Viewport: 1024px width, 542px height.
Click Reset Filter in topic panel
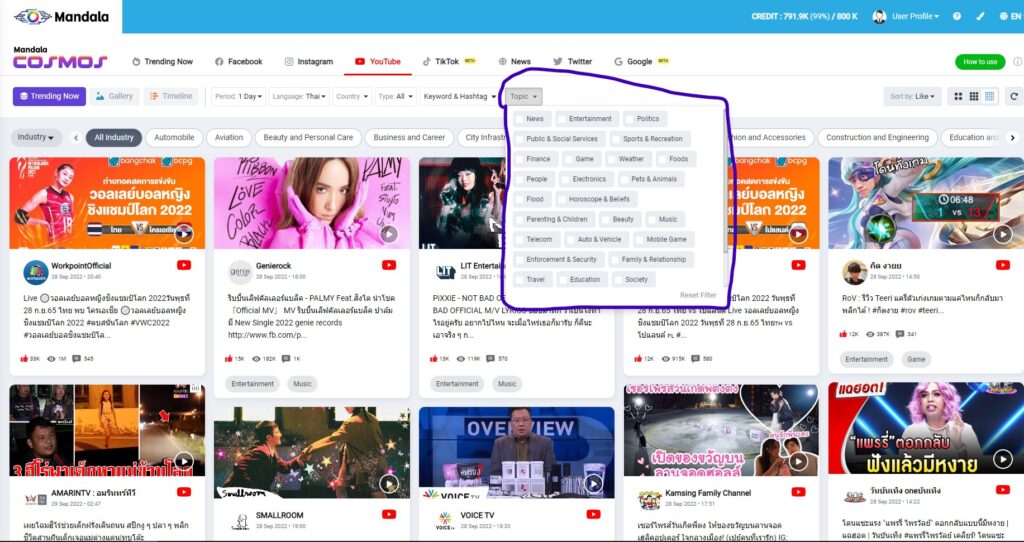coord(697,295)
